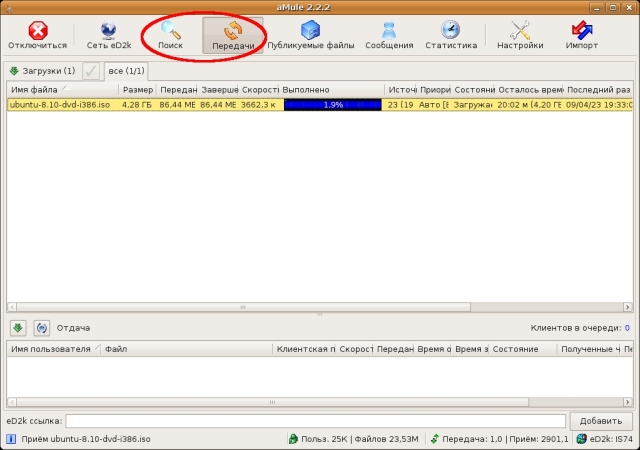
Task: Open Публикуемые файлы shared files
Action: pos(310,34)
